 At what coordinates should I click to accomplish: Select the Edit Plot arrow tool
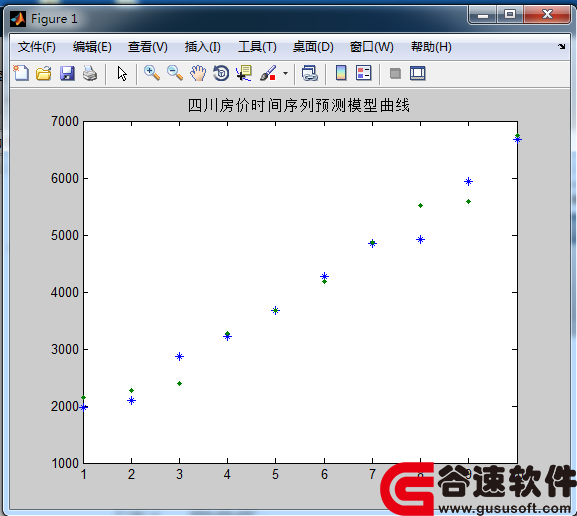pyautogui.click(x=122, y=73)
